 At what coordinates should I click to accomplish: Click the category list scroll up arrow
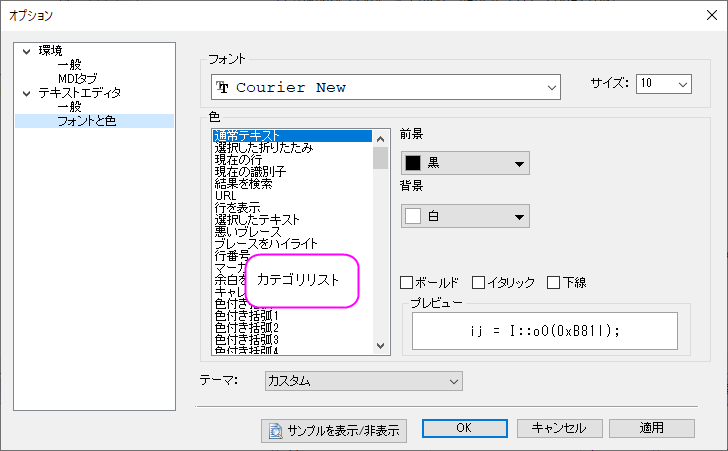(x=381, y=139)
